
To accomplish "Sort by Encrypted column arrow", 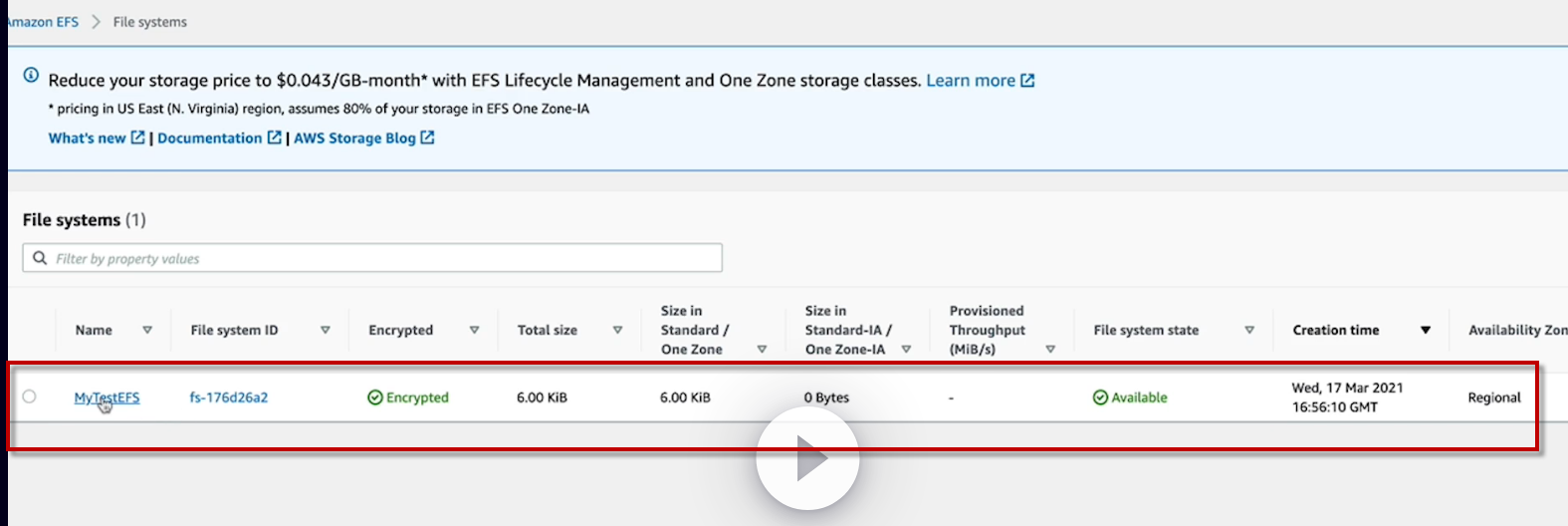I will pyautogui.click(x=475, y=330).
